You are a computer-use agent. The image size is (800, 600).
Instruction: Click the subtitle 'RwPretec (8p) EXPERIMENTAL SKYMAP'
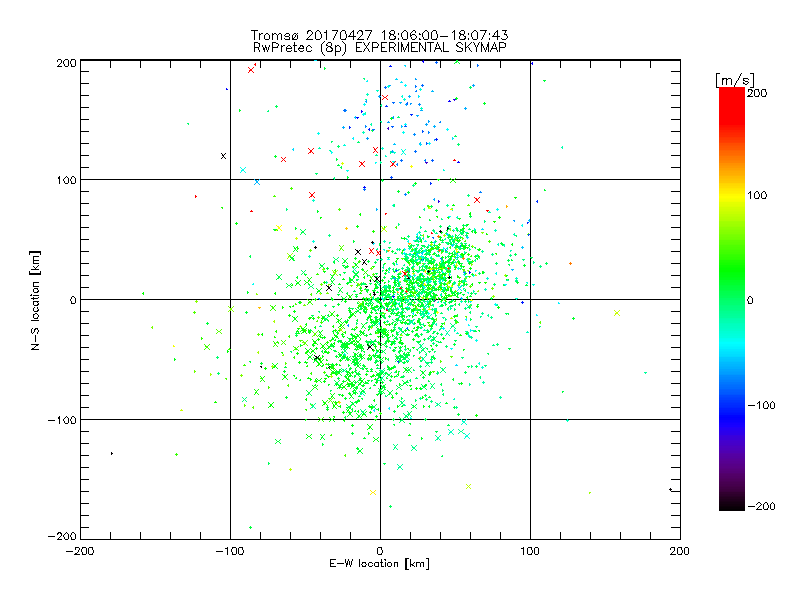[380, 48]
